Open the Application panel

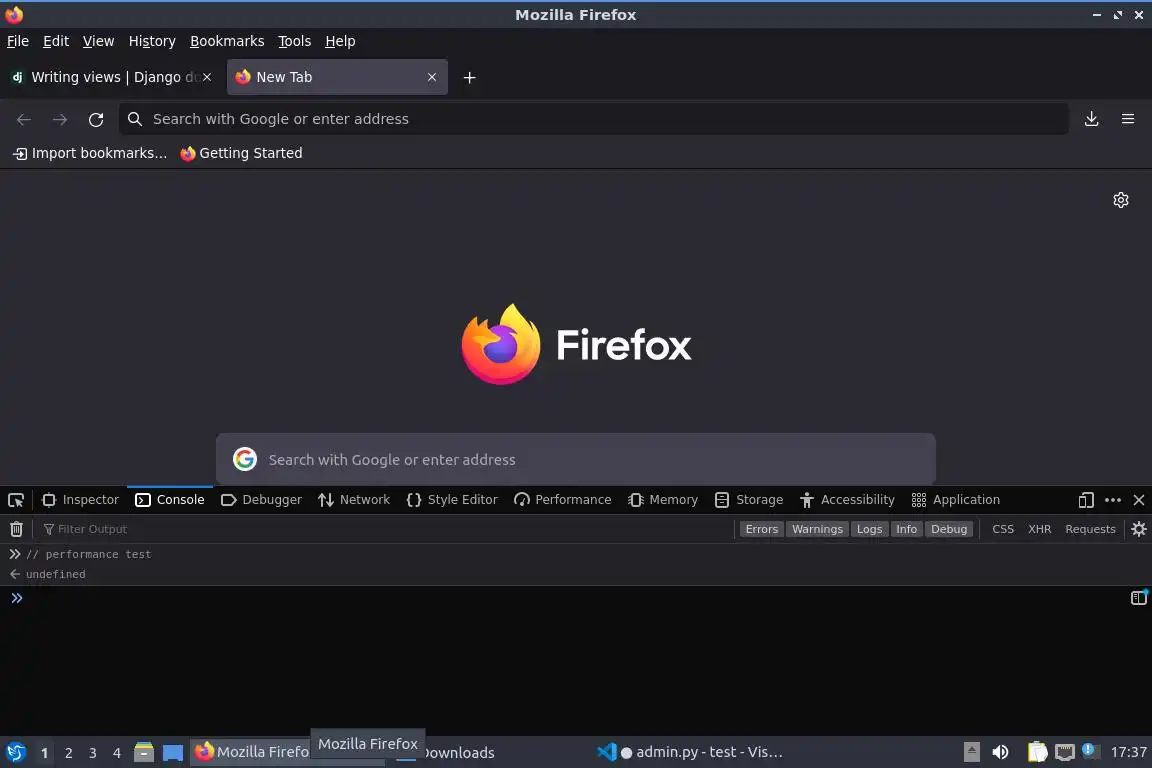[956, 500]
